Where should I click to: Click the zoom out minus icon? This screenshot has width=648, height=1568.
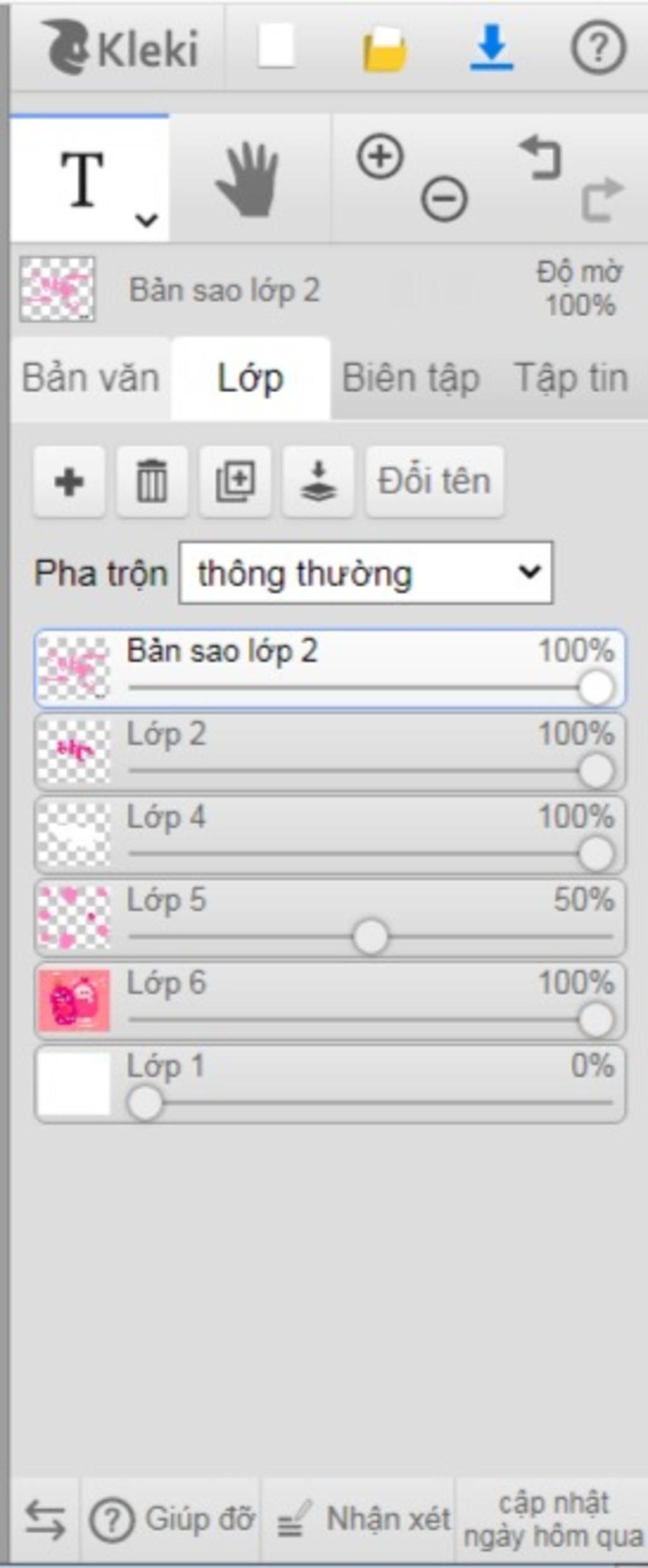444,199
